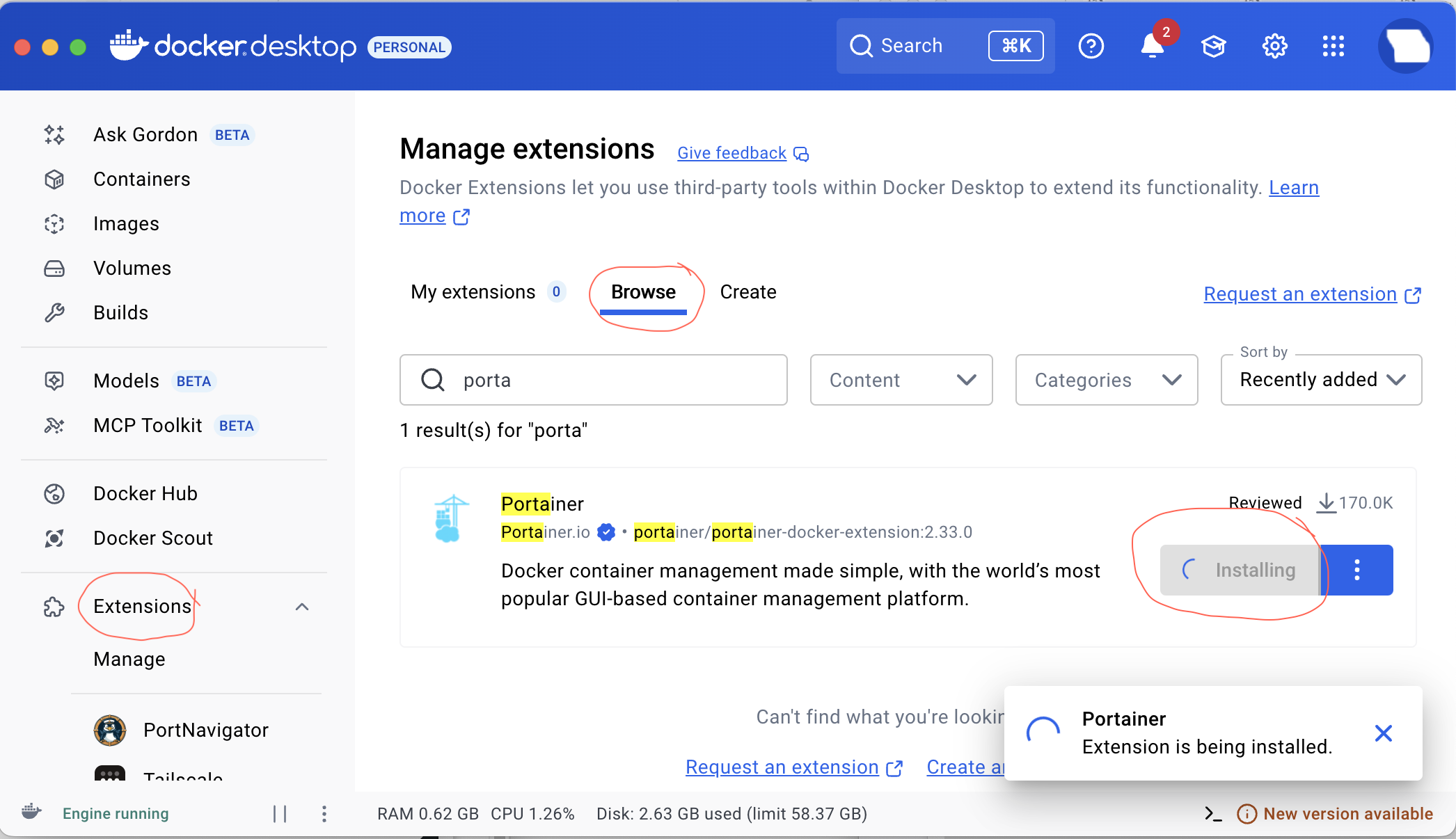Click the Models sidebar icon
The width and height of the screenshot is (1456, 839).
[x=54, y=381]
